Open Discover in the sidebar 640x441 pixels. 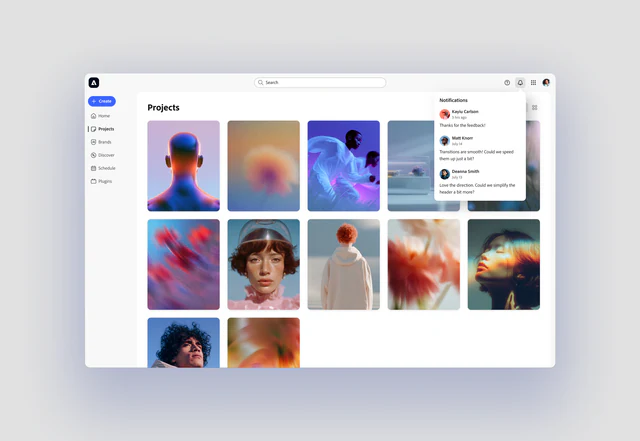102,155
